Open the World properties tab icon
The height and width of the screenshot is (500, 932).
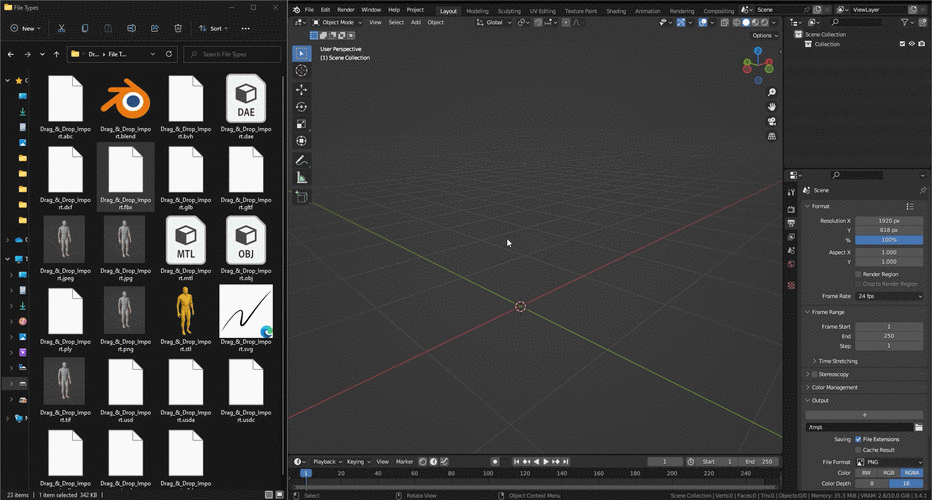791,264
